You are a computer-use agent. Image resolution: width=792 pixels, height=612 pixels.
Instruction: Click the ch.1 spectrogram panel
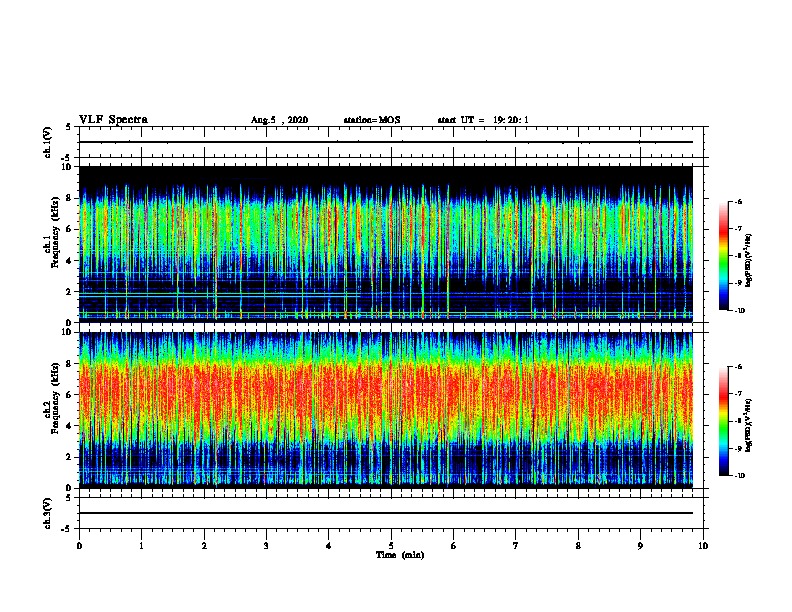coord(386,244)
